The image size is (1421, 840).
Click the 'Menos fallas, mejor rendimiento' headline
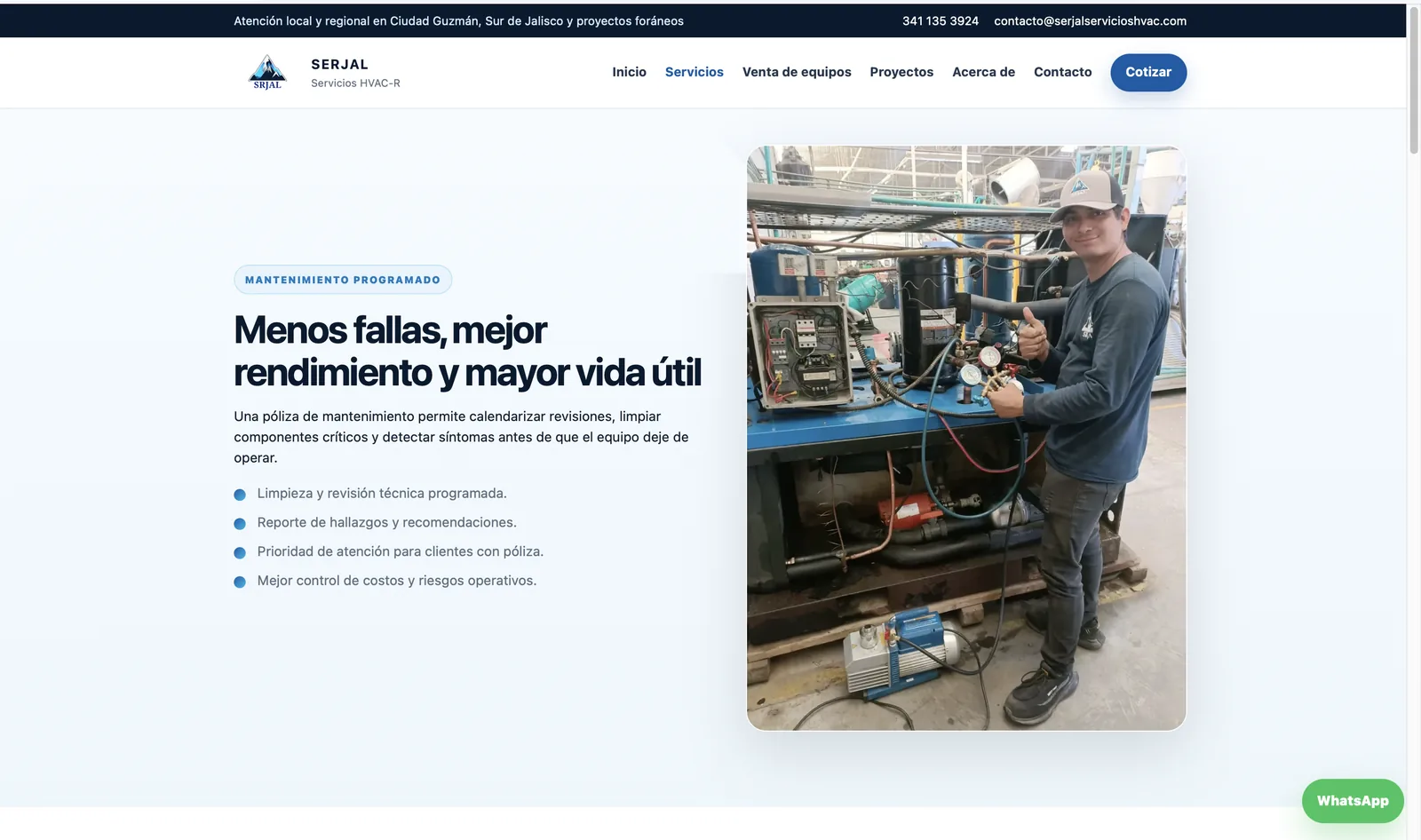tap(467, 351)
